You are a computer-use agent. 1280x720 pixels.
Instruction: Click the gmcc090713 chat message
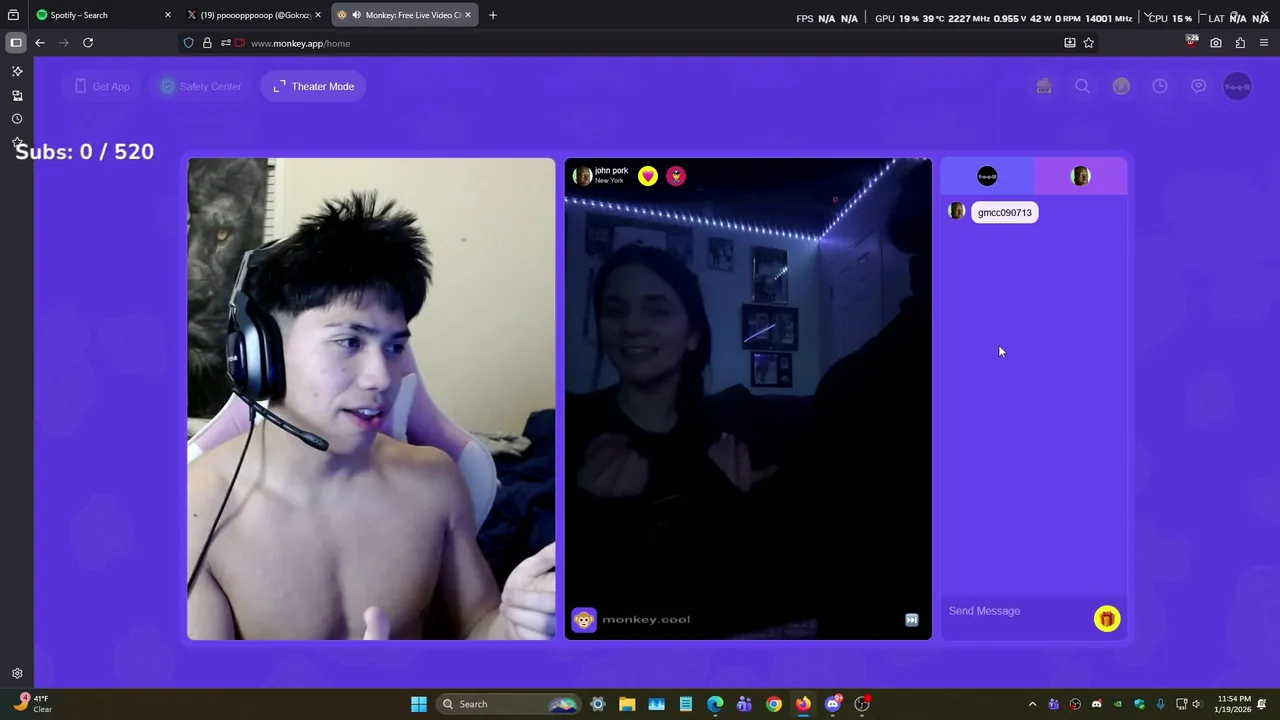tap(1005, 212)
